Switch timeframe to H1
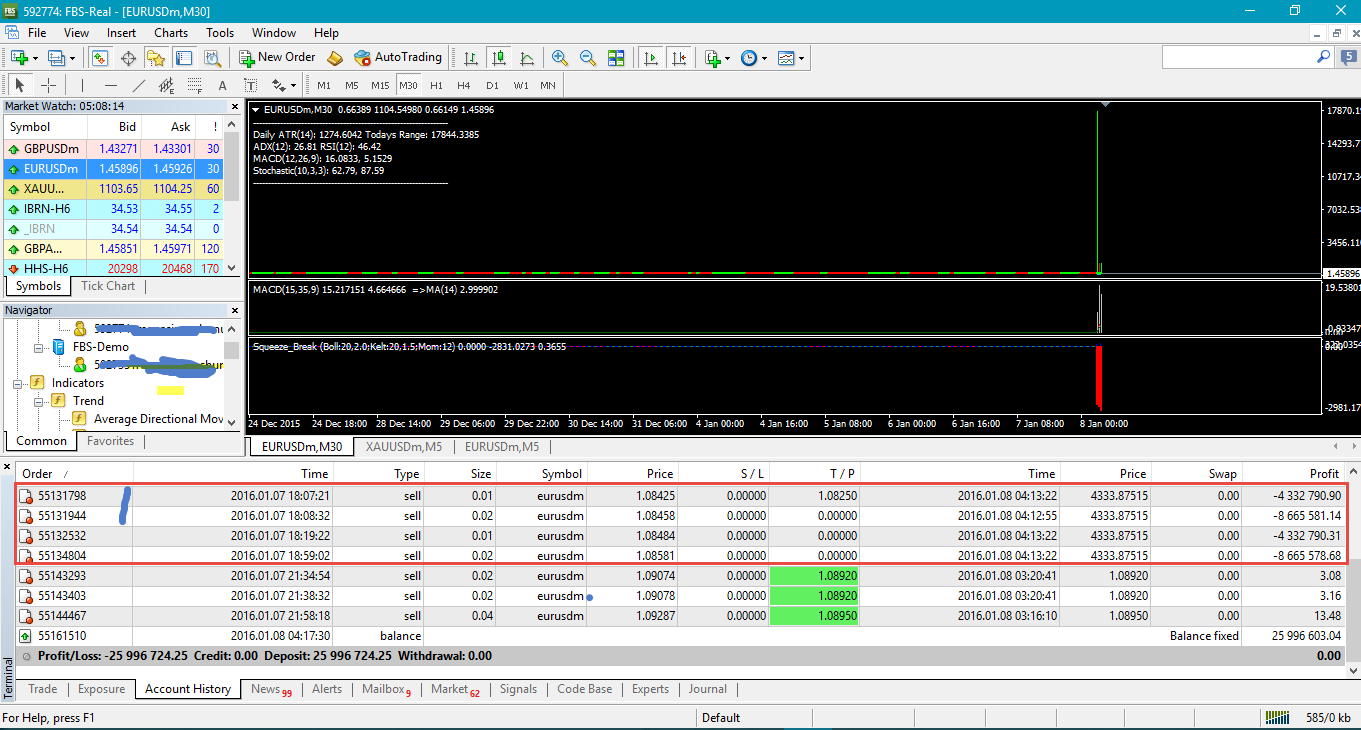This screenshot has height=730, width=1361. [436, 85]
